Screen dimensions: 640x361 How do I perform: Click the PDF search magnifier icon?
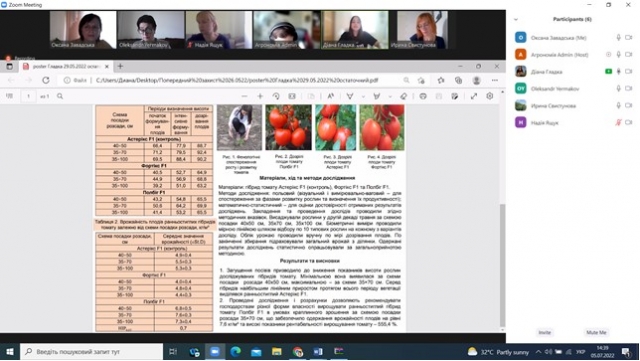[x=60, y=96]
